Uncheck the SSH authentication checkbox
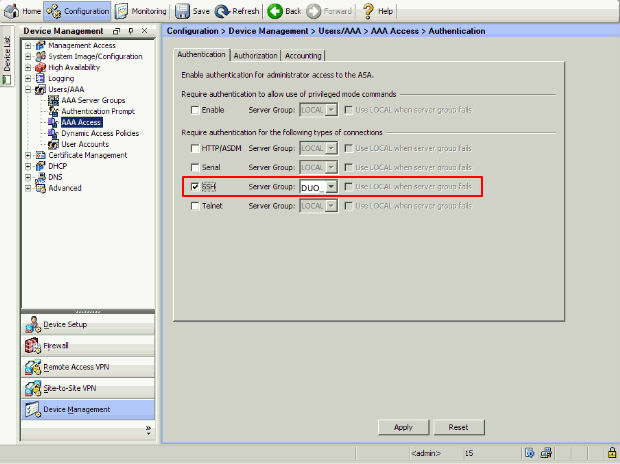Viewport: 620px width, 464px height. (x=195, y=187)
